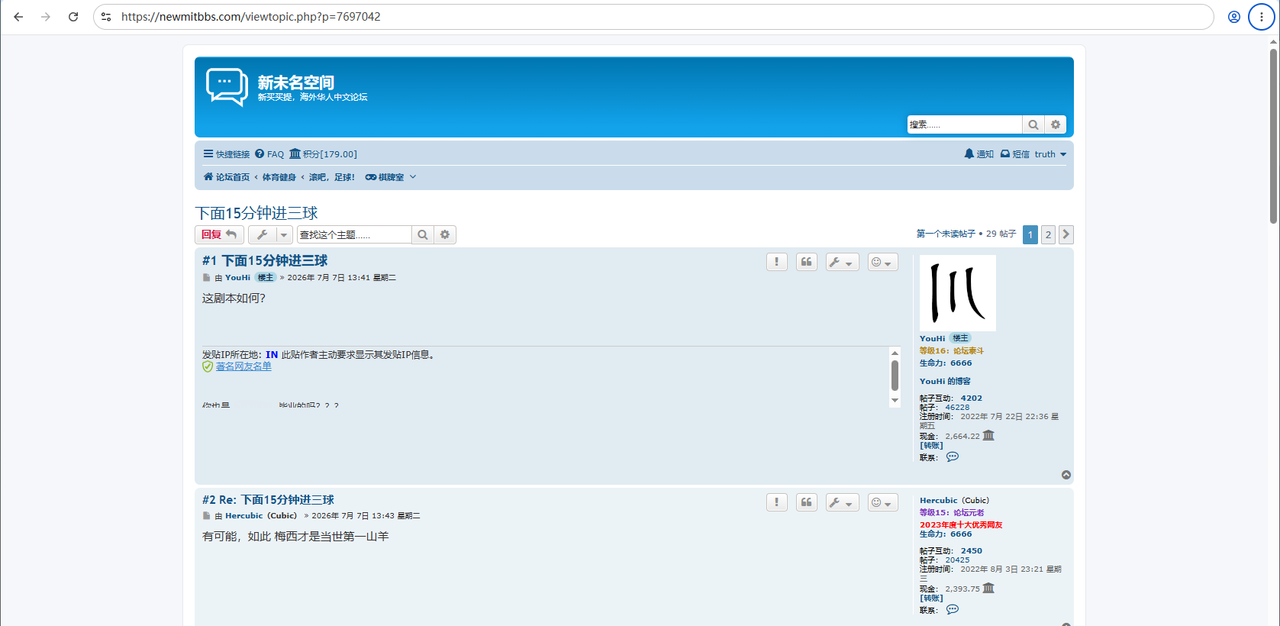Open post #2 smiley reaction dropdown
This screenshot has width=1280, height=626.
882,502
